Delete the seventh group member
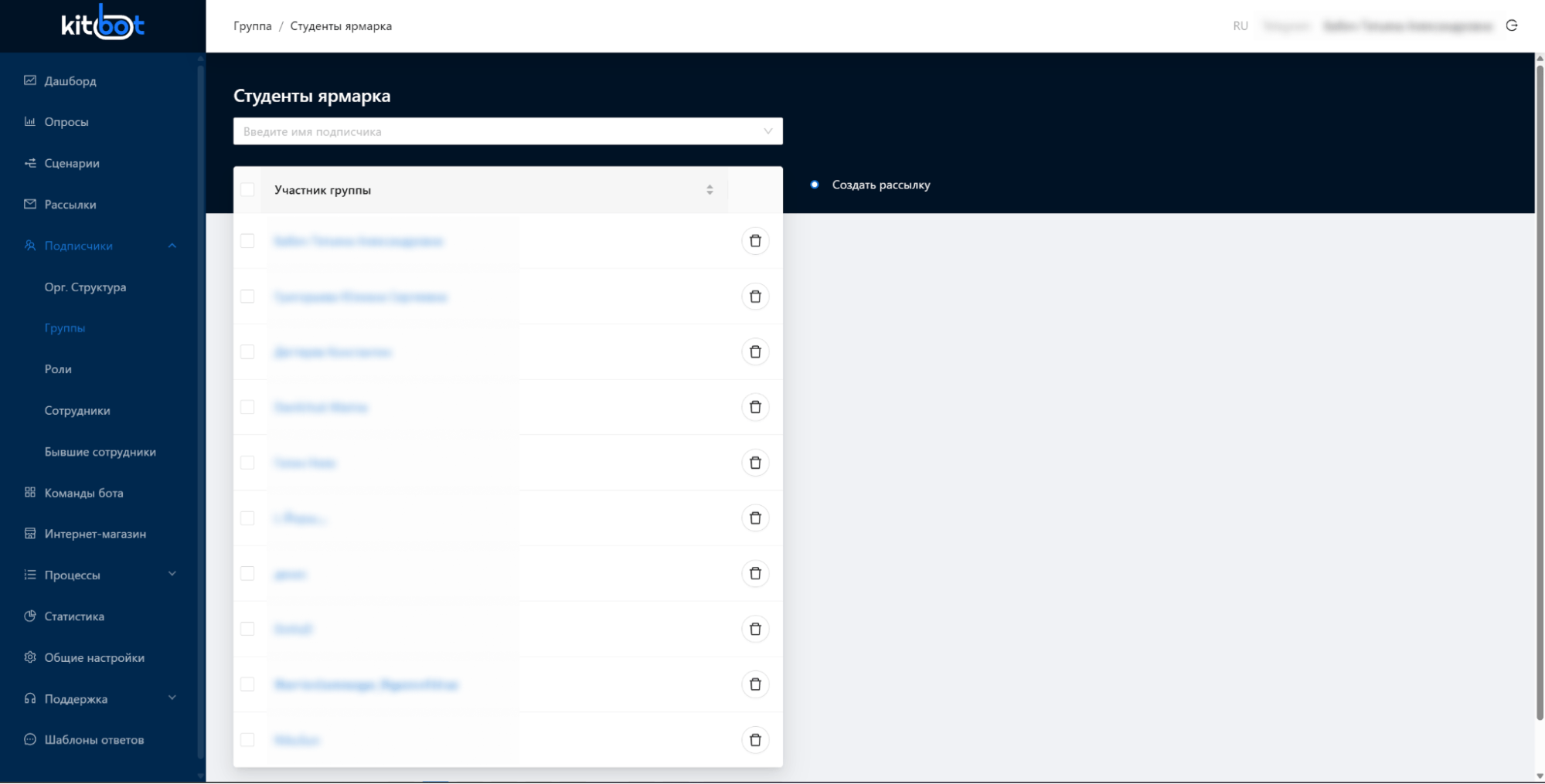The height and width of the screenshot is (784, 1545). click(x=755, y=573)
